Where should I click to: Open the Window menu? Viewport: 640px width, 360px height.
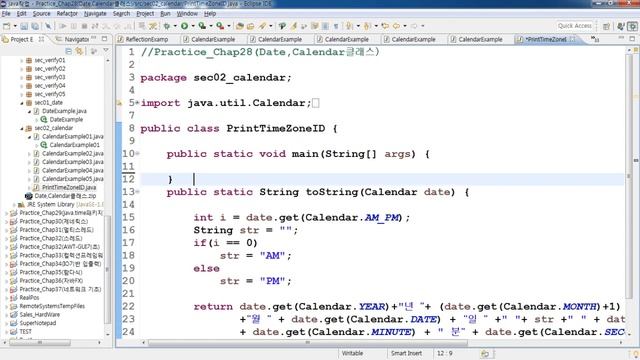187,13
